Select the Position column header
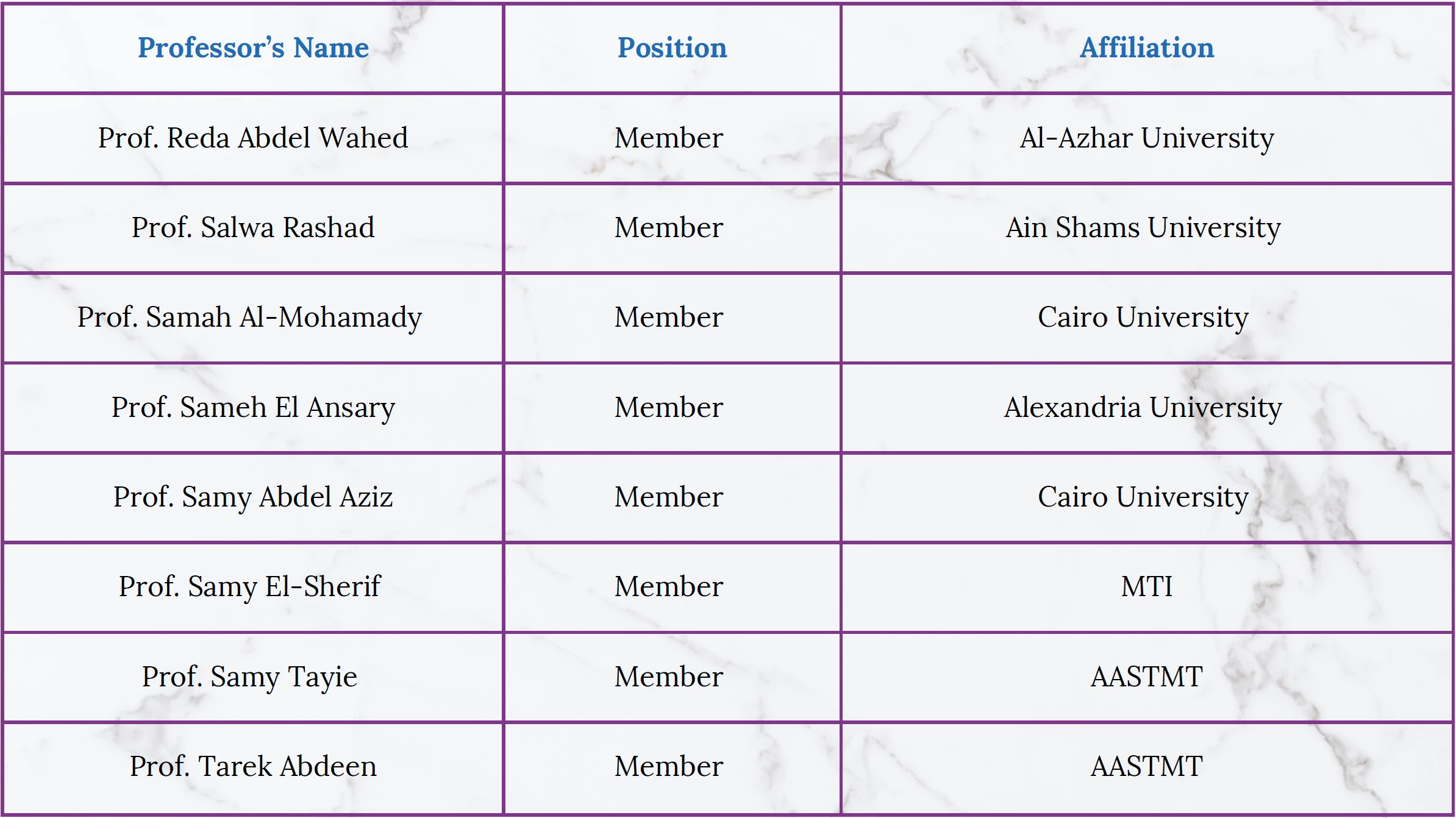This screenshot has height=818, width=1456. pos(672,48)
